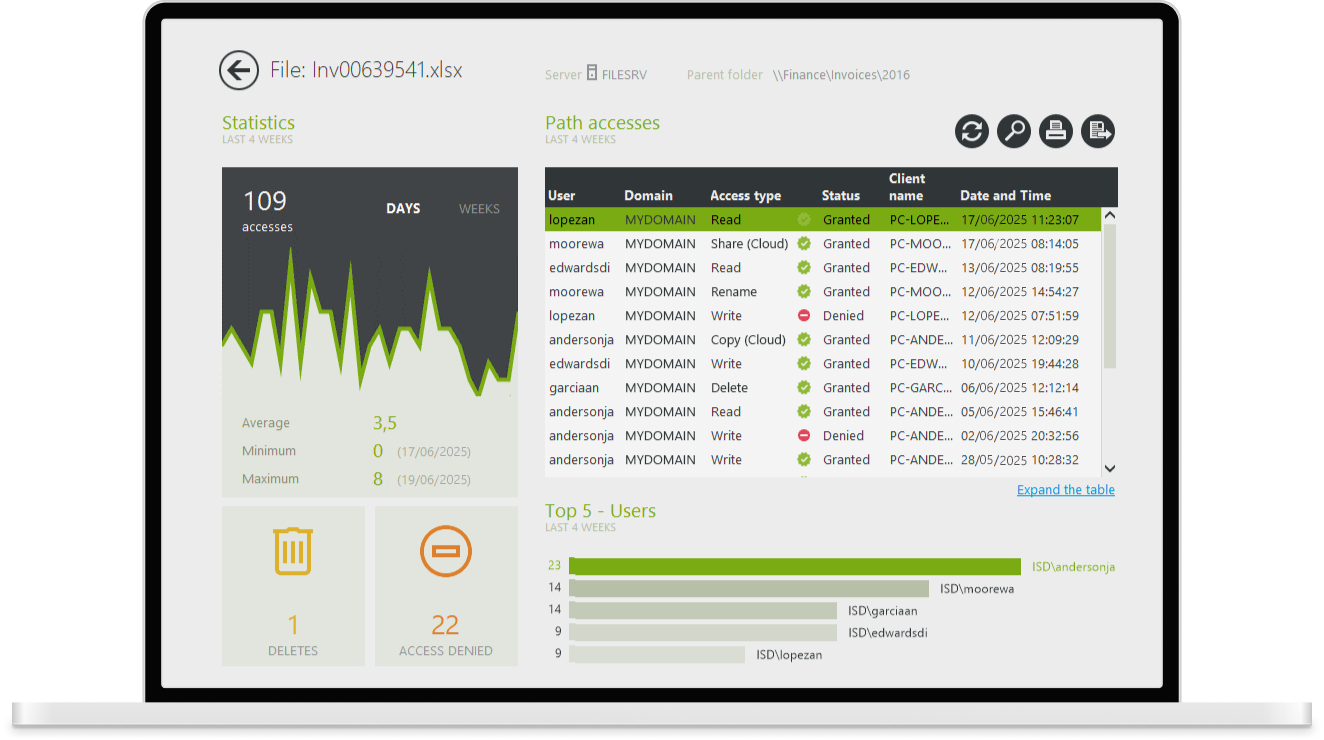Click granted checkmark on 10/06/2025 19:44:28 row
The image size is (1324, 740).
coord(804,364)
